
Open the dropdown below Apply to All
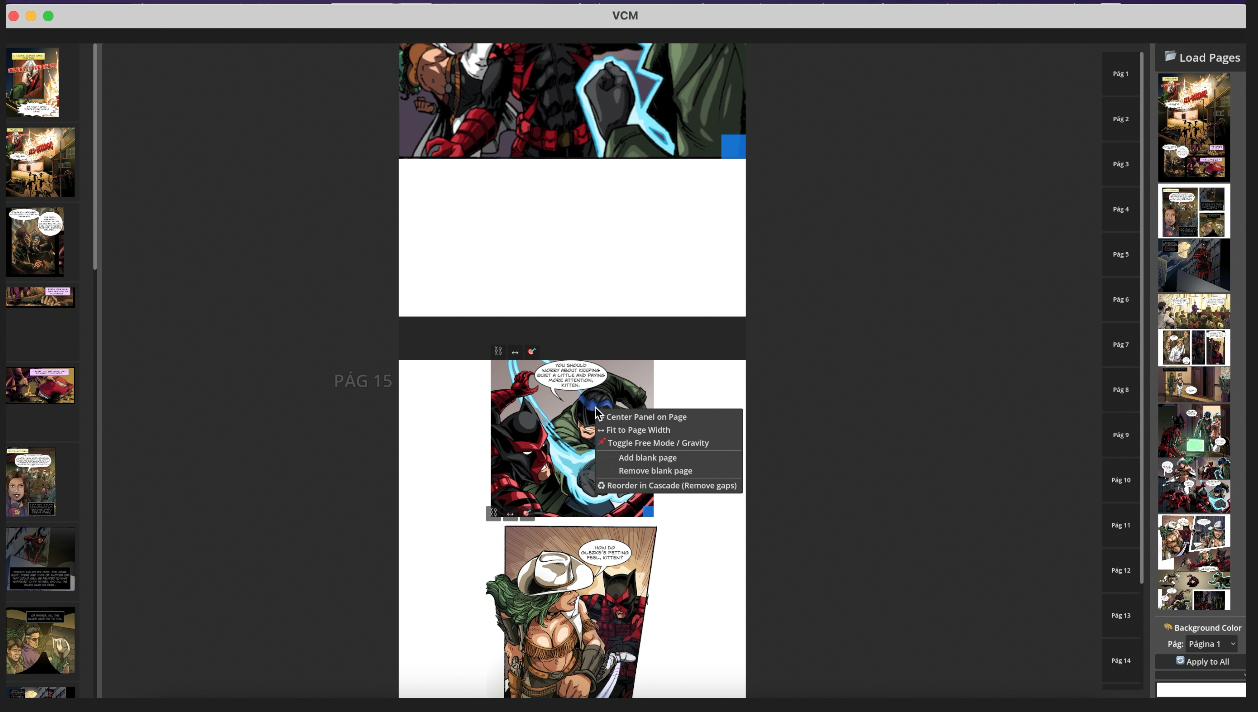pos(1201,675)
